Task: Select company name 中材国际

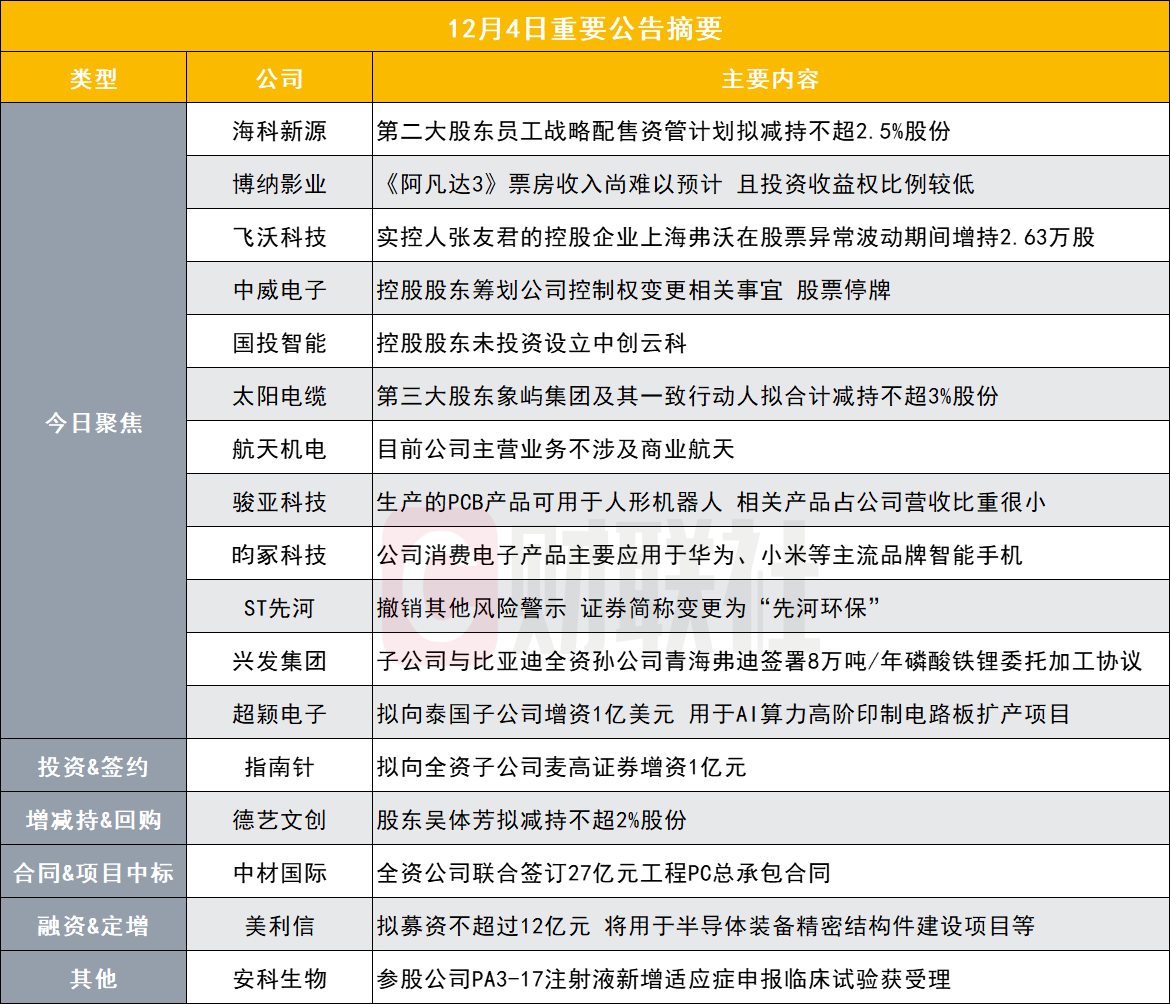Action: (279, 873)
